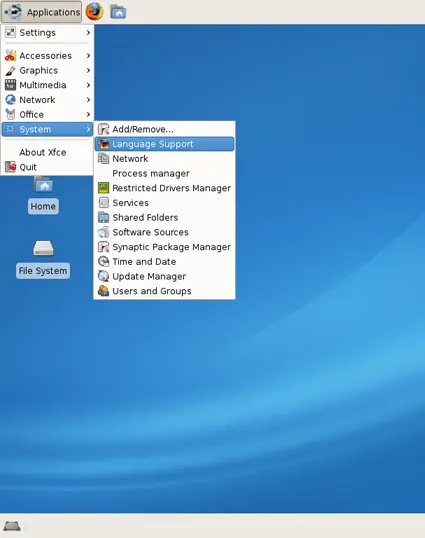This screenshot has height=538, width=425.
Task: Click the Software Sources icon
Action: [x=103, y=232]
